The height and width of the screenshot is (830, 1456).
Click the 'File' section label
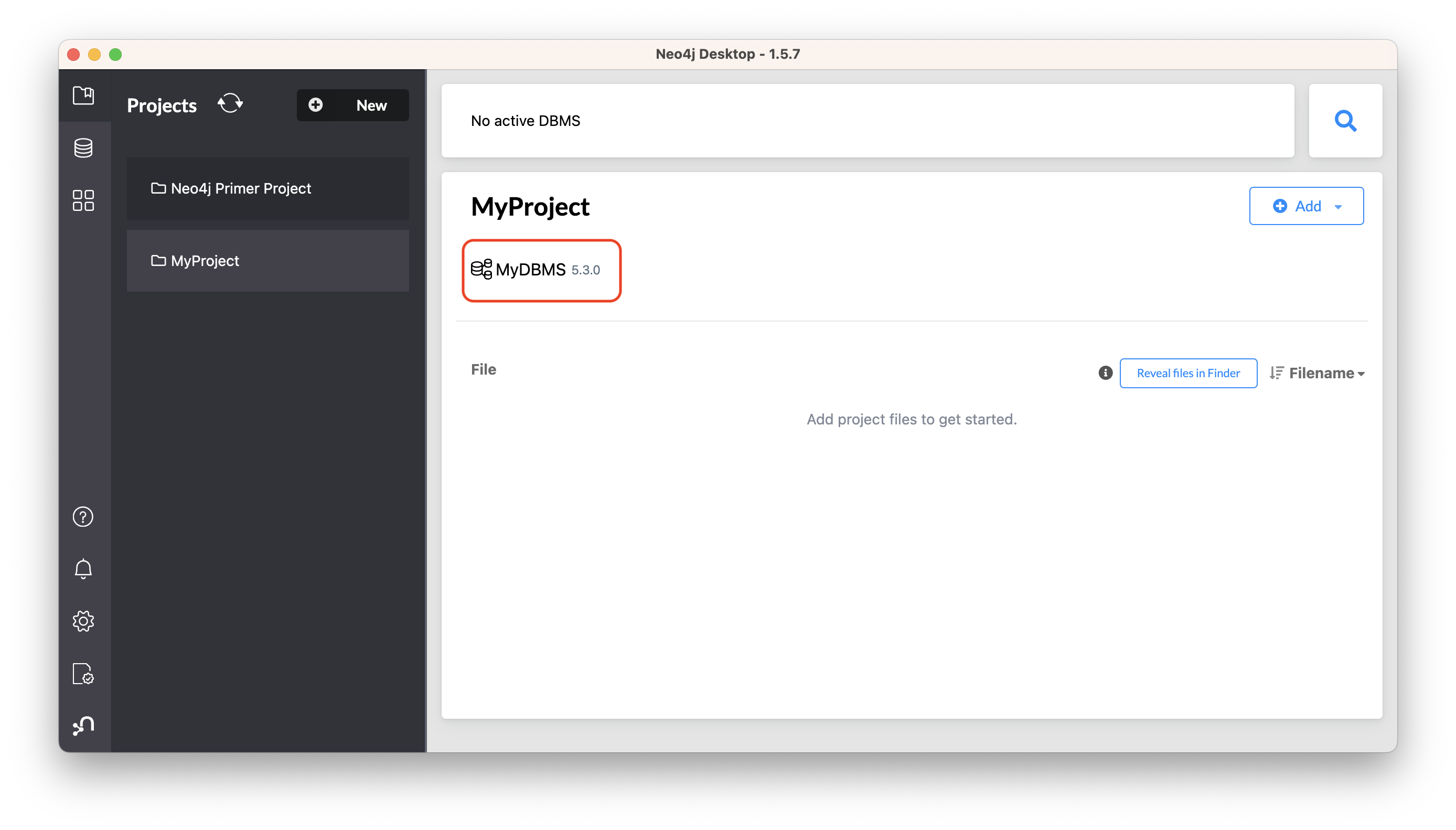tap(483, 369)
